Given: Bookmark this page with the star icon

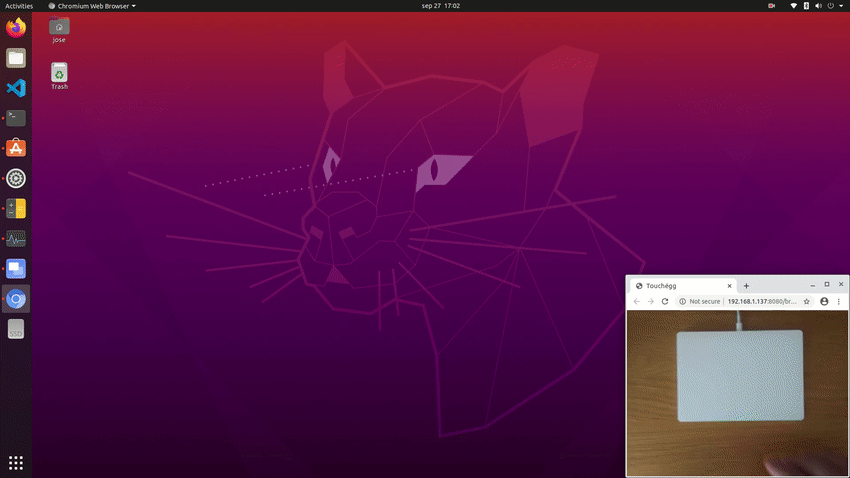Looking at the screenshot, I should click(x=807, y=301).
